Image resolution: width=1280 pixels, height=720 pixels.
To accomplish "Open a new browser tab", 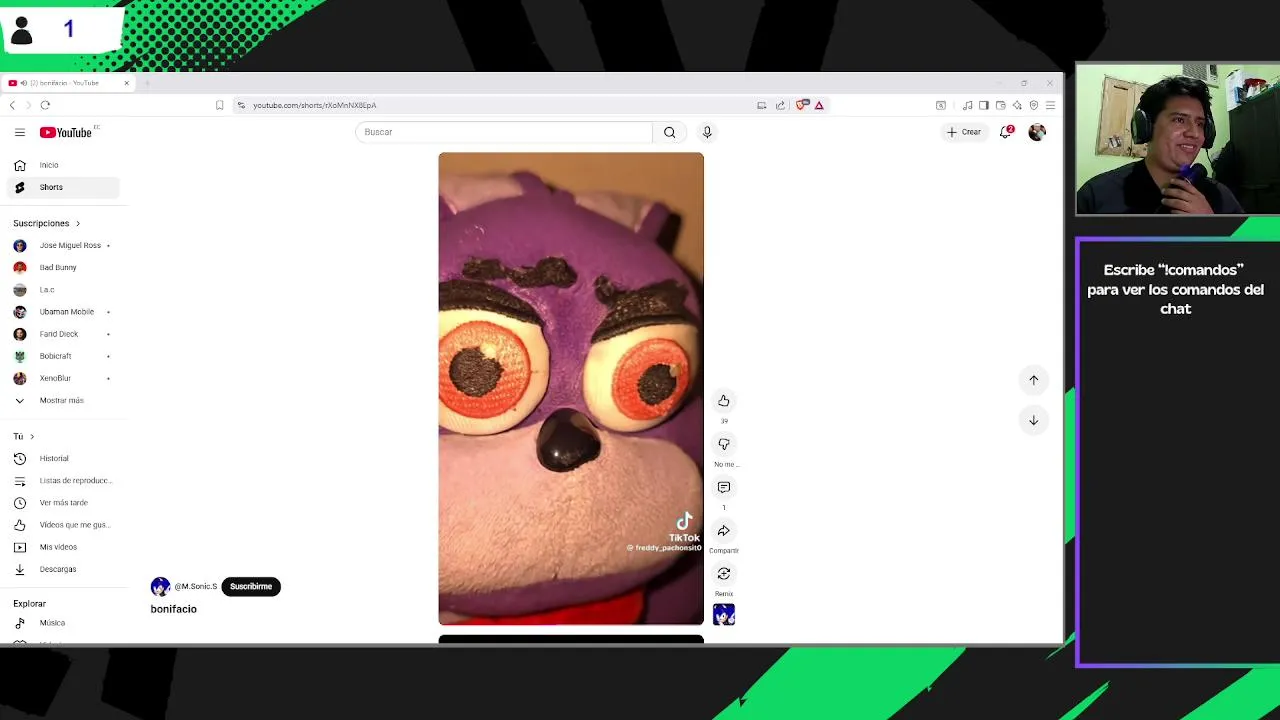I will coord(147,83).
